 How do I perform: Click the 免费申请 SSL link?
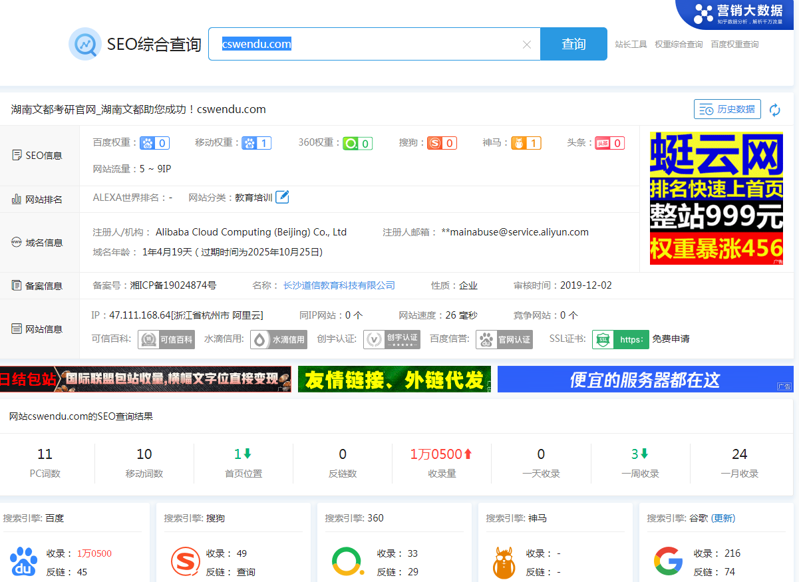[671, 339]
